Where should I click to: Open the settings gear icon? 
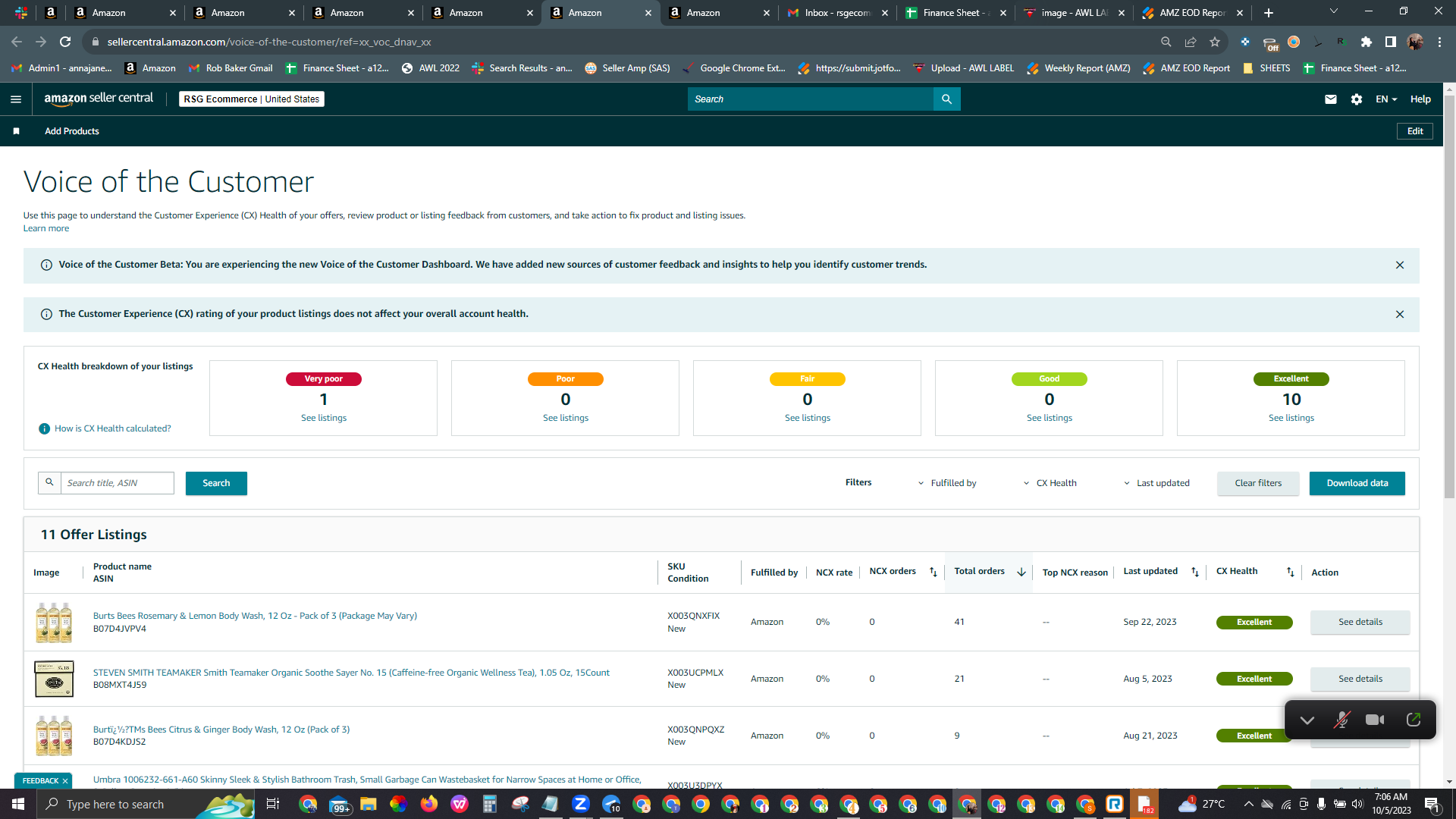1357,99
